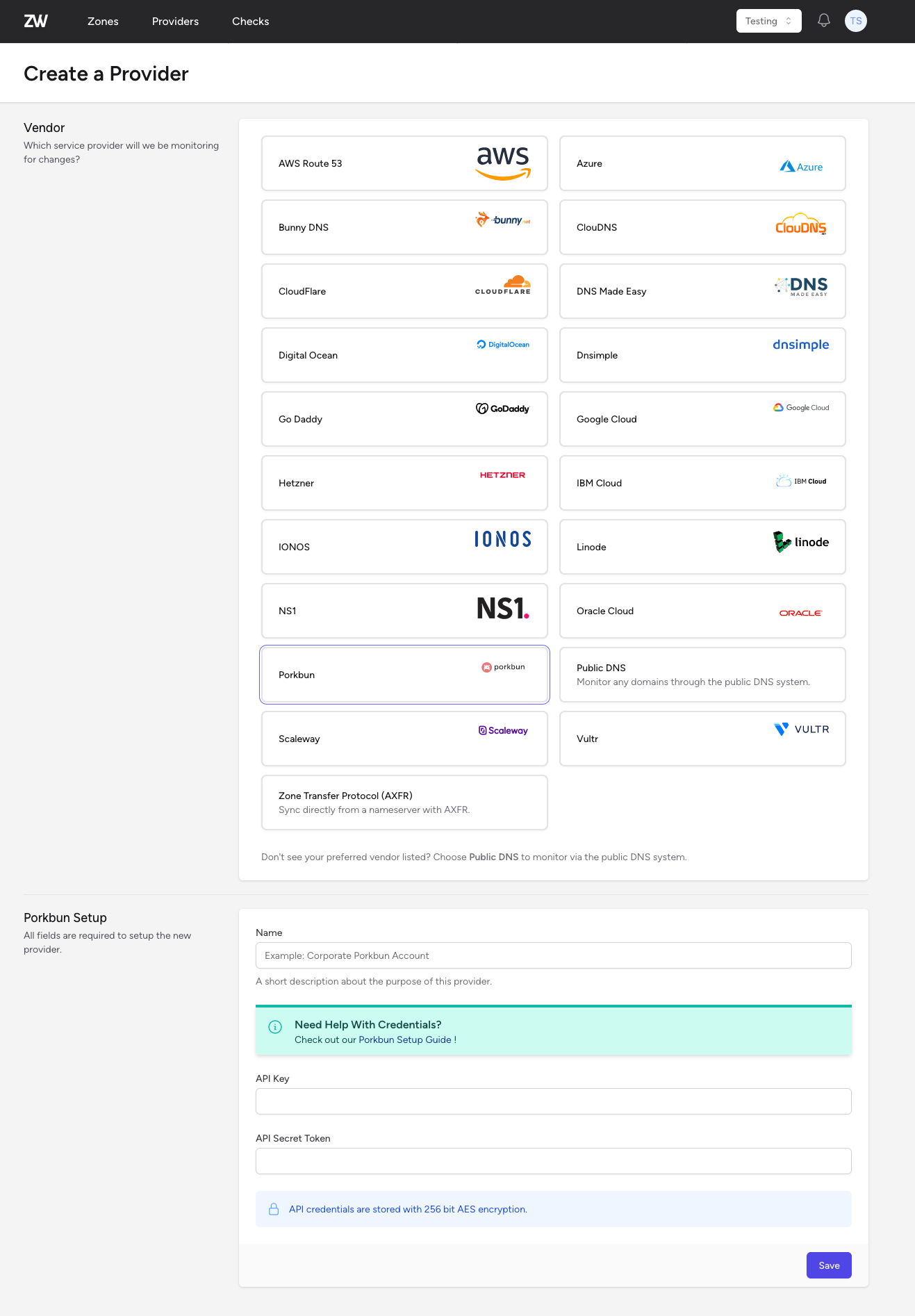Open the Zones nav item

pyautogui.click(x=103, y=22)
